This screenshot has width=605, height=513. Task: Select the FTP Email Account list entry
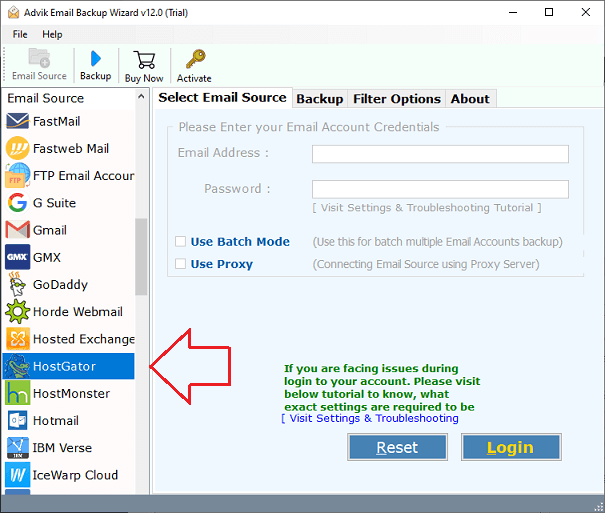[x=69, y=176]
